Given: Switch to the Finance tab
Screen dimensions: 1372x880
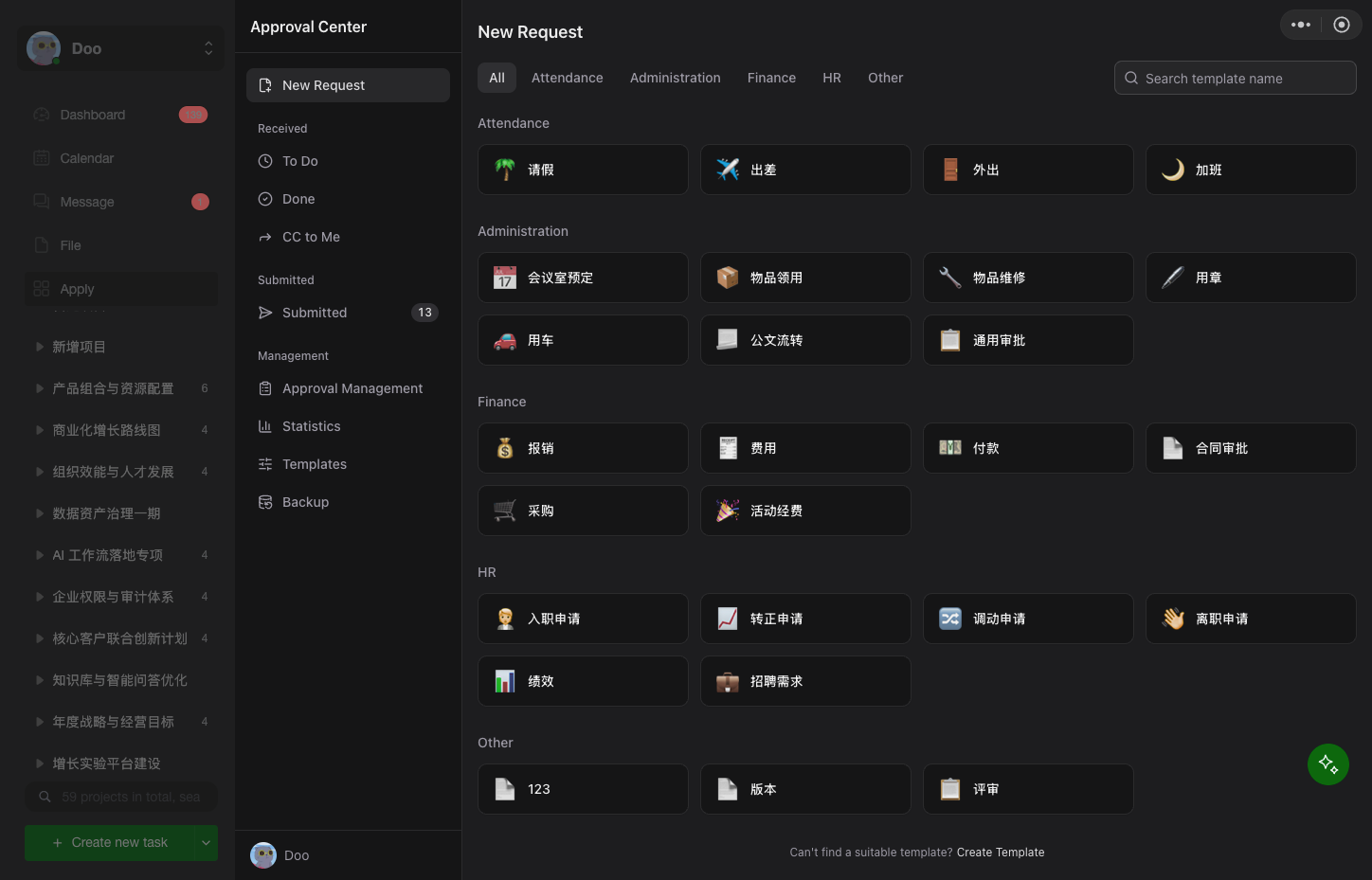Looking at the screenshot, I should point(771,78).
